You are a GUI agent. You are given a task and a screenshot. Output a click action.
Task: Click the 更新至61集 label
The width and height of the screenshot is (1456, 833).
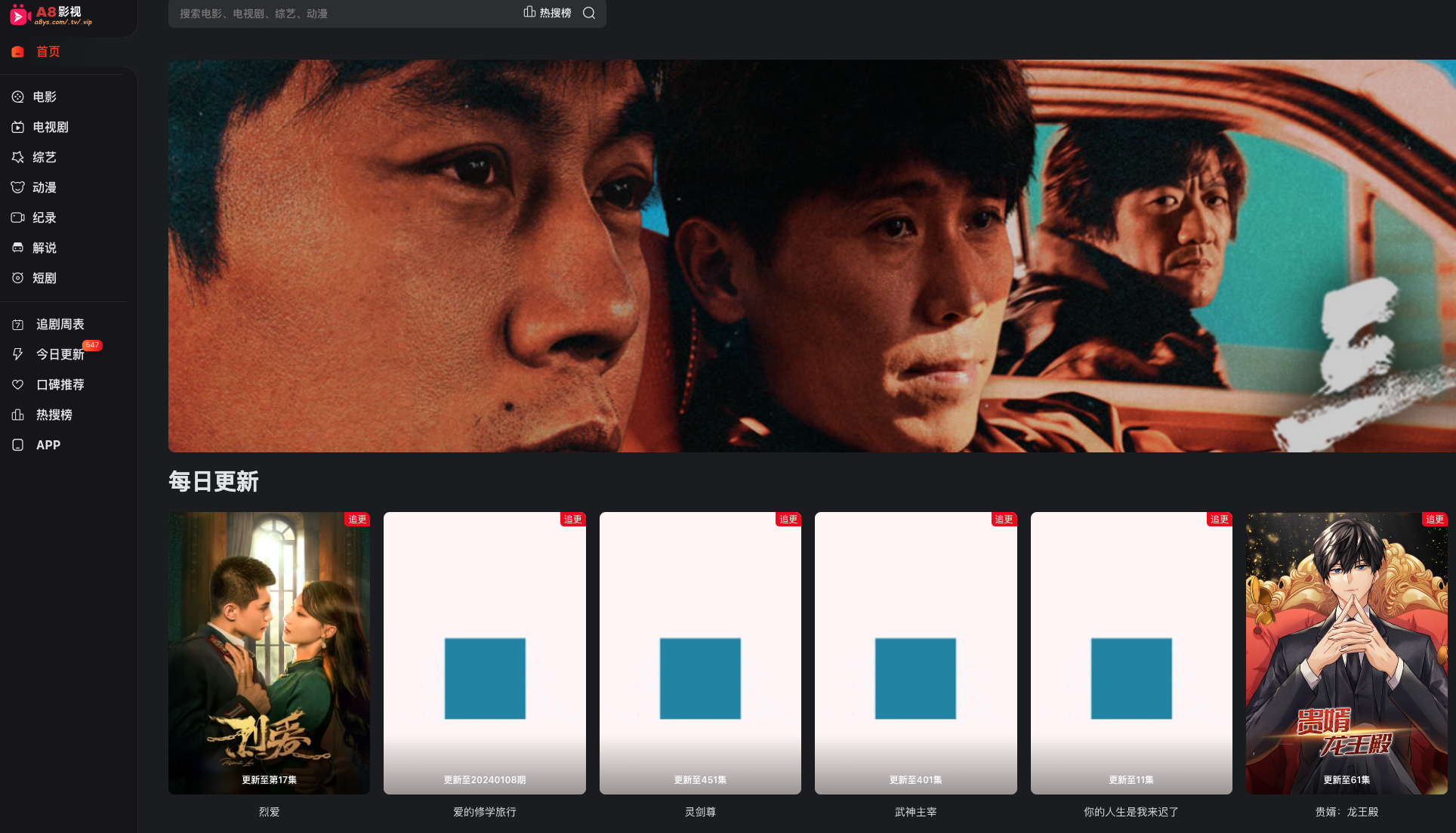[1346, 780]
